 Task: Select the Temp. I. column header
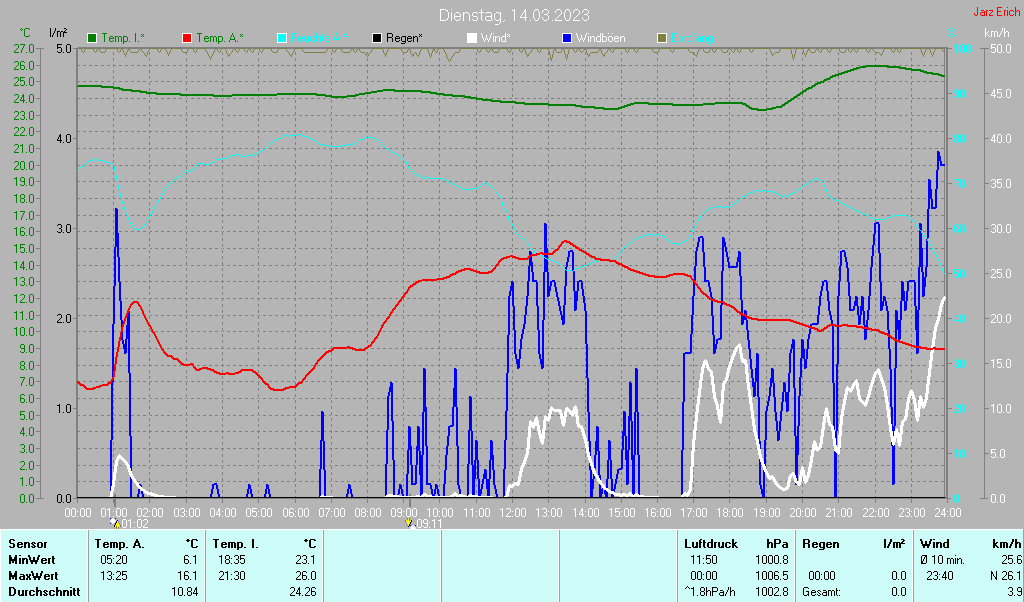tap(236, 544)
